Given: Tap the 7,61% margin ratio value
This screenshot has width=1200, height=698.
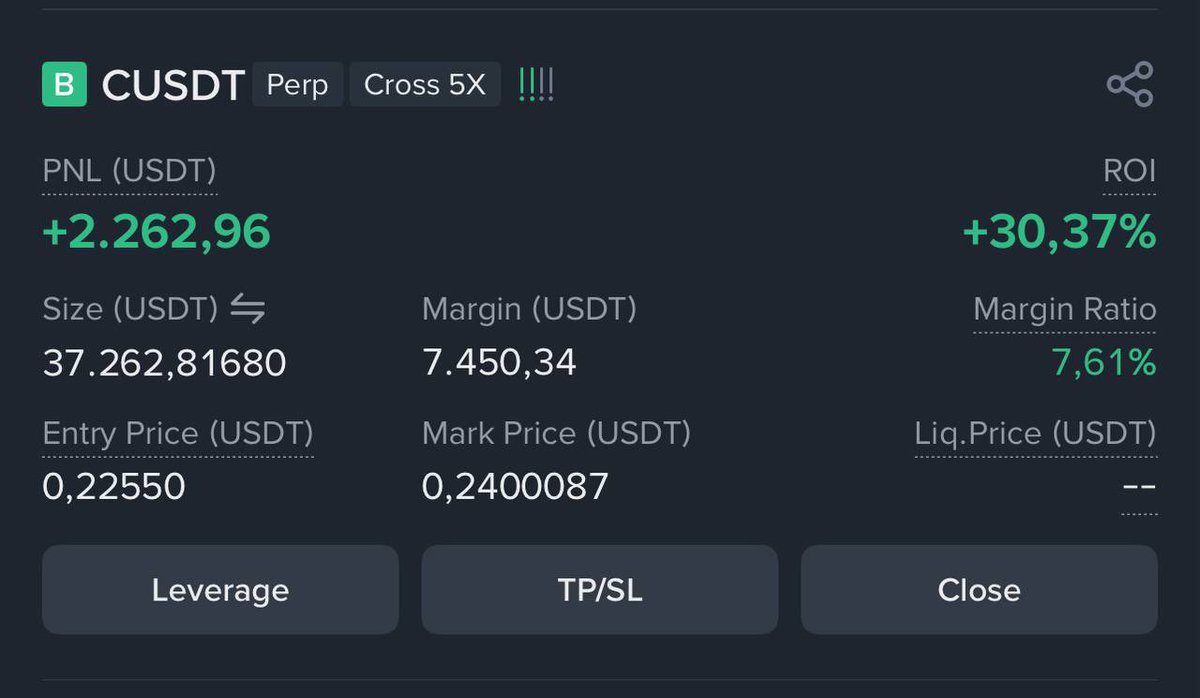Looking at the screenshot, I should pyautogui.click(x=1104, y=363).
